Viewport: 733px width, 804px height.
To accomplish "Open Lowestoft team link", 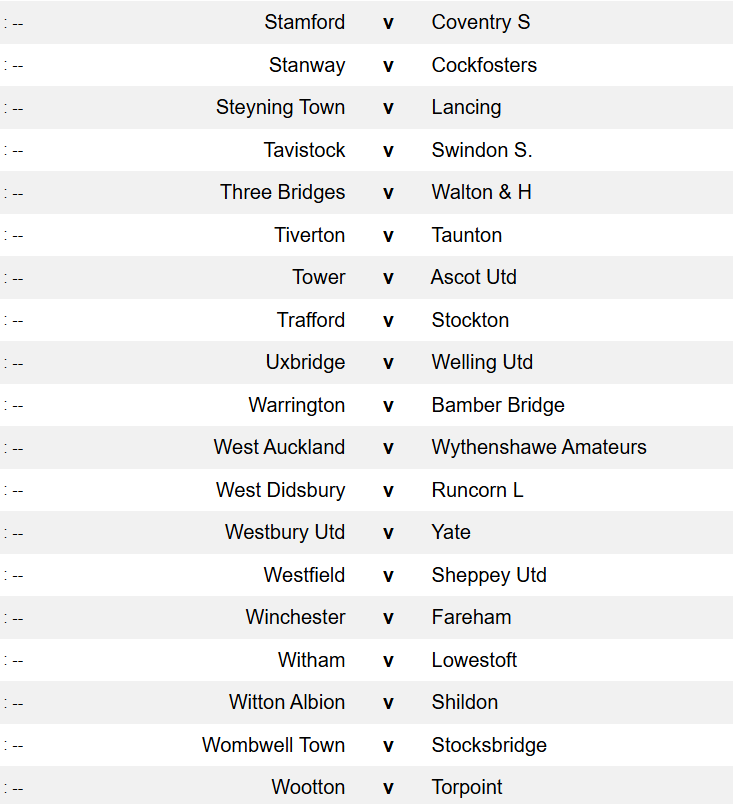I will point(474,660).
